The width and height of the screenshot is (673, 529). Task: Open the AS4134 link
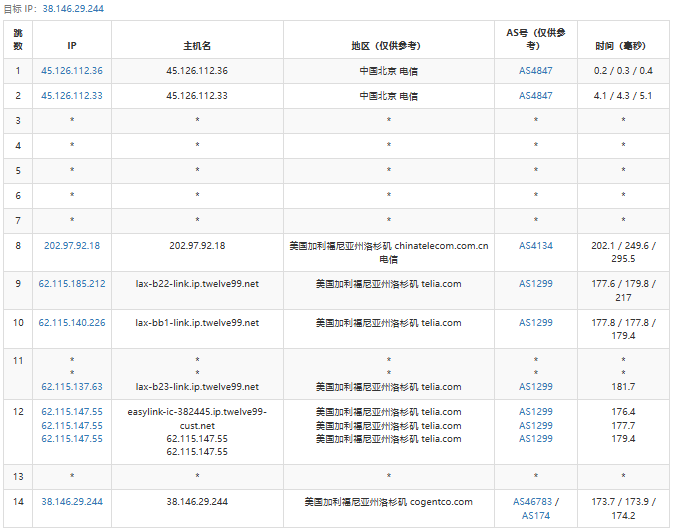535,245
